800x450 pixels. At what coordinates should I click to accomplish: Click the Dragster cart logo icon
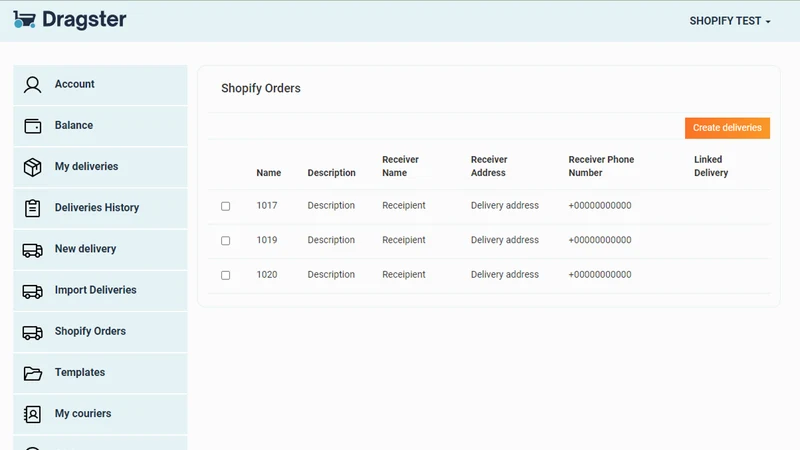[x=24, y=20]
